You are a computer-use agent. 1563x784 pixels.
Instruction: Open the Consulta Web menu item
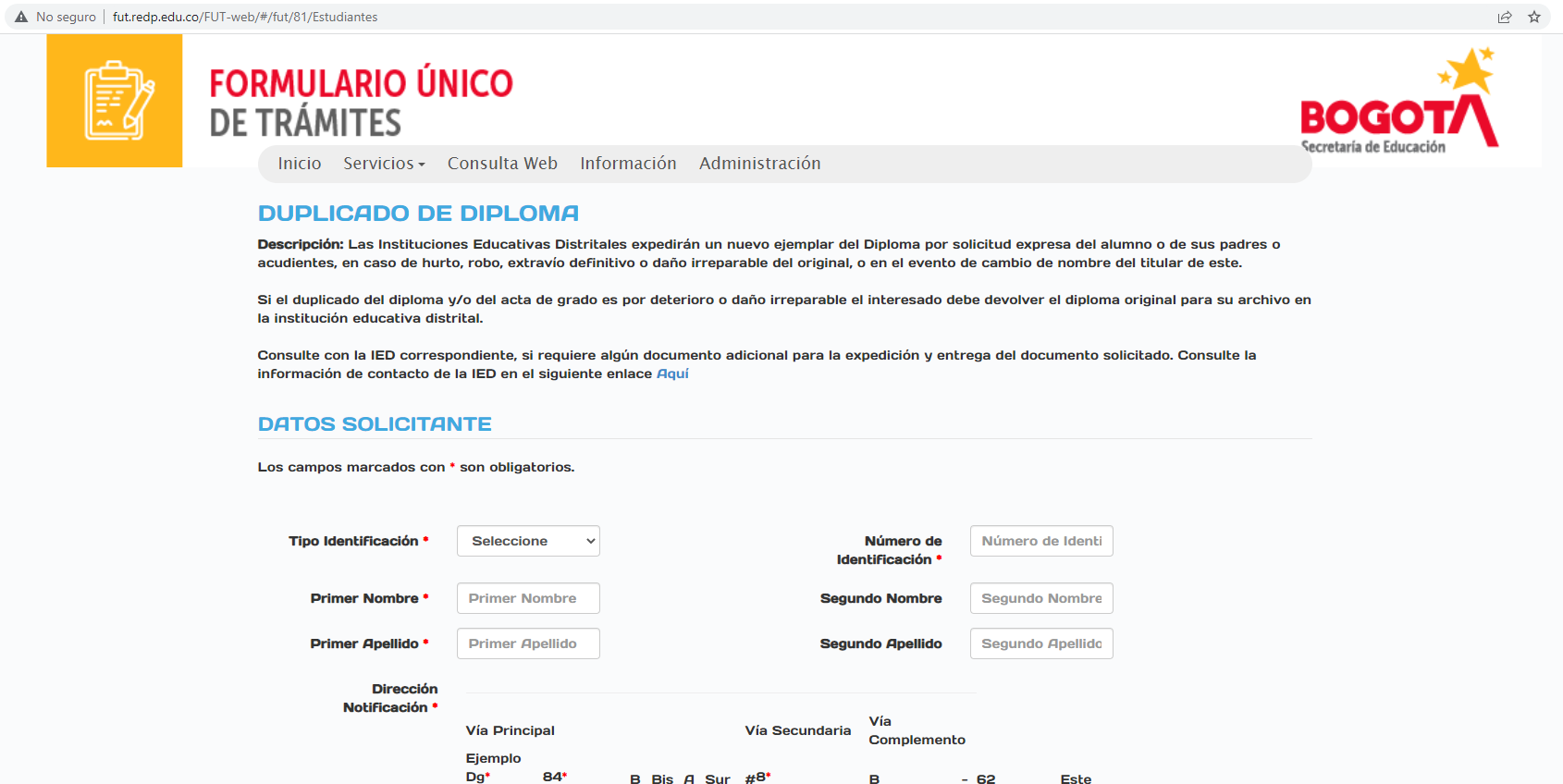tap(502, 164)
